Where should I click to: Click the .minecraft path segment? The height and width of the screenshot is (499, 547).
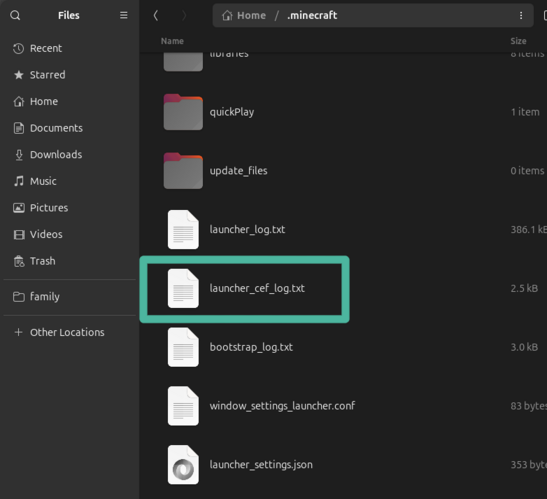312,15
